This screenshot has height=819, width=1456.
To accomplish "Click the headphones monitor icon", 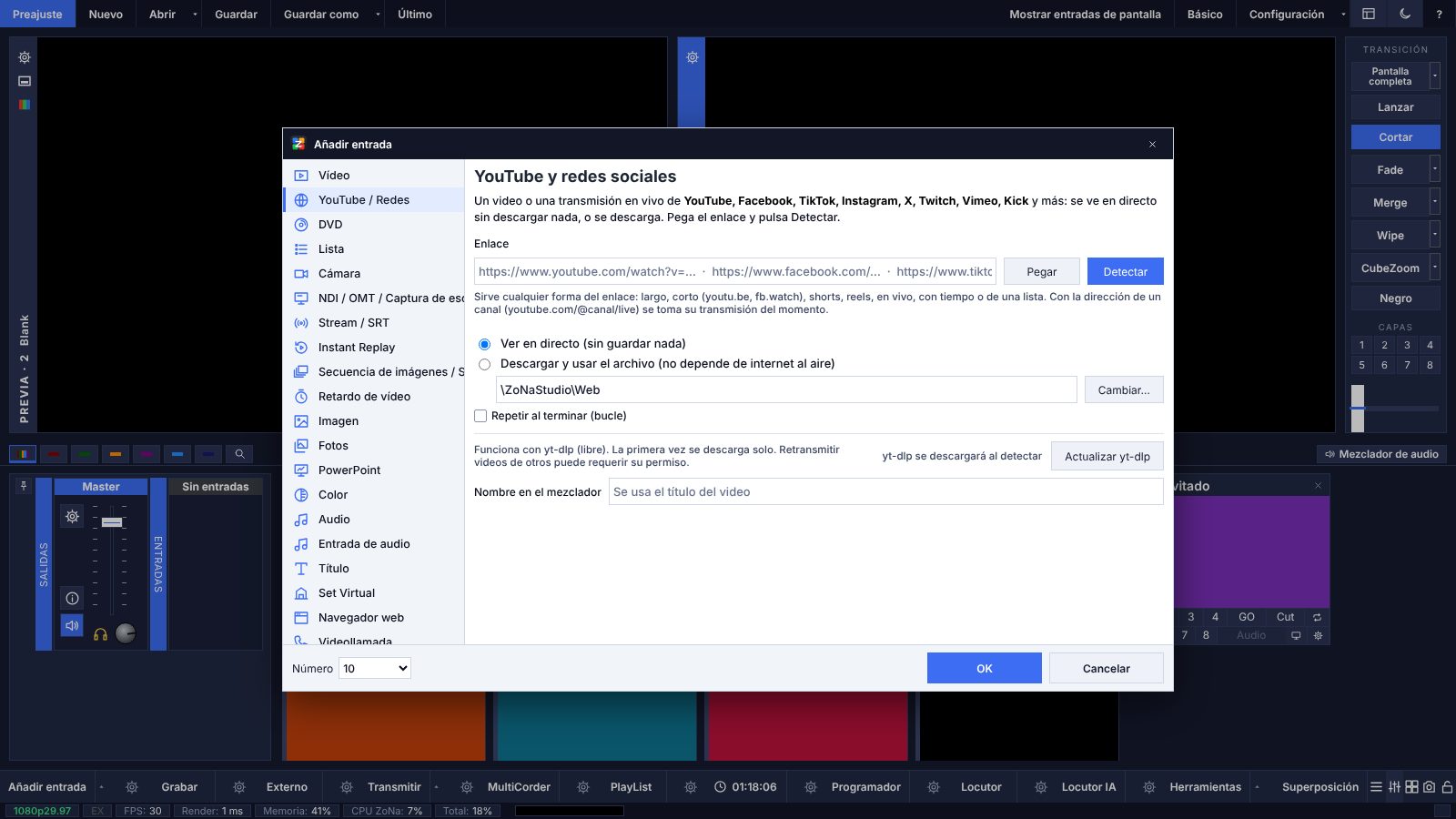I will click(x=101, y=634).
